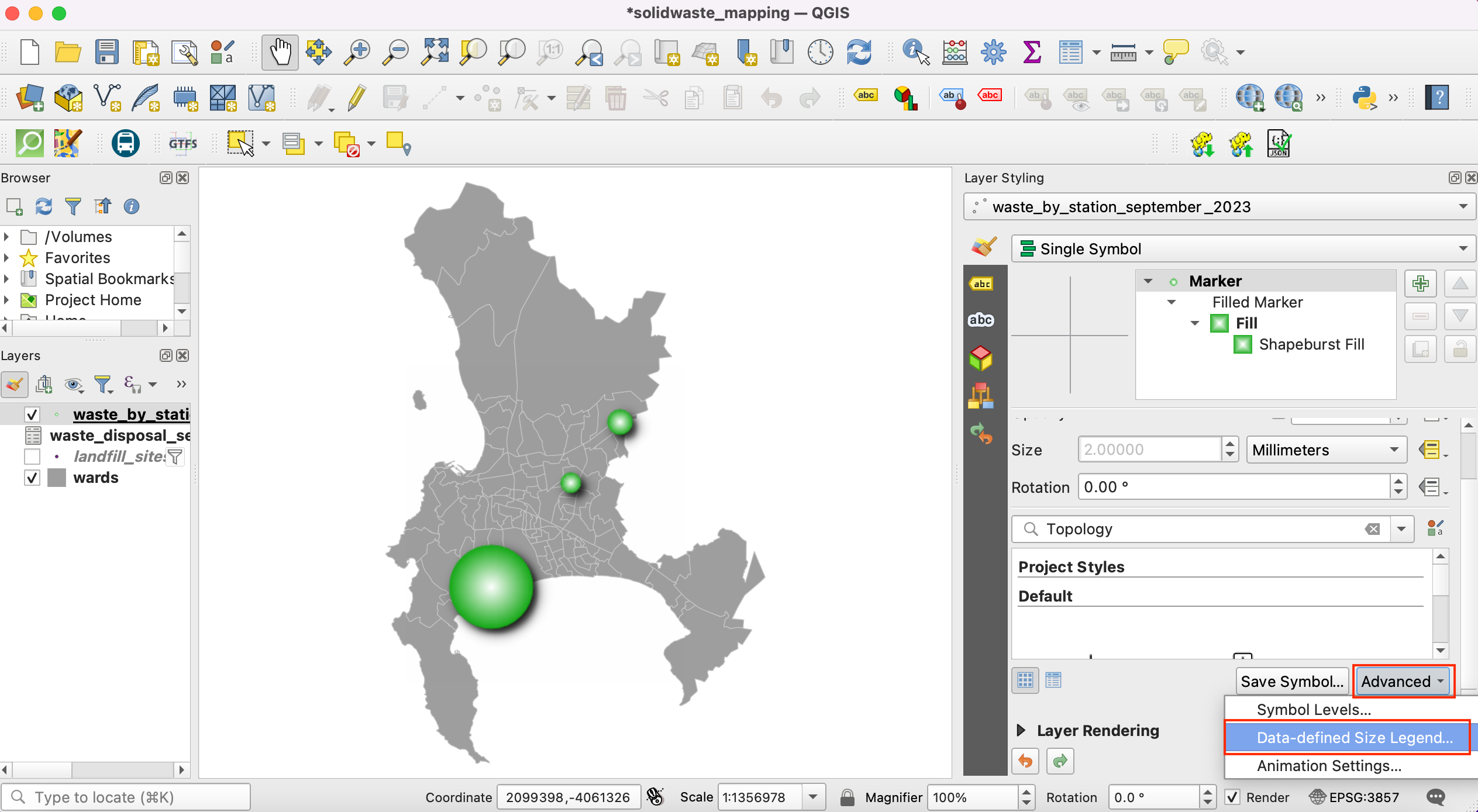Viewport: 1478px width, 812px height.
Task: Open the Labels tab in Layer Styling
Action: click(981, 284)
